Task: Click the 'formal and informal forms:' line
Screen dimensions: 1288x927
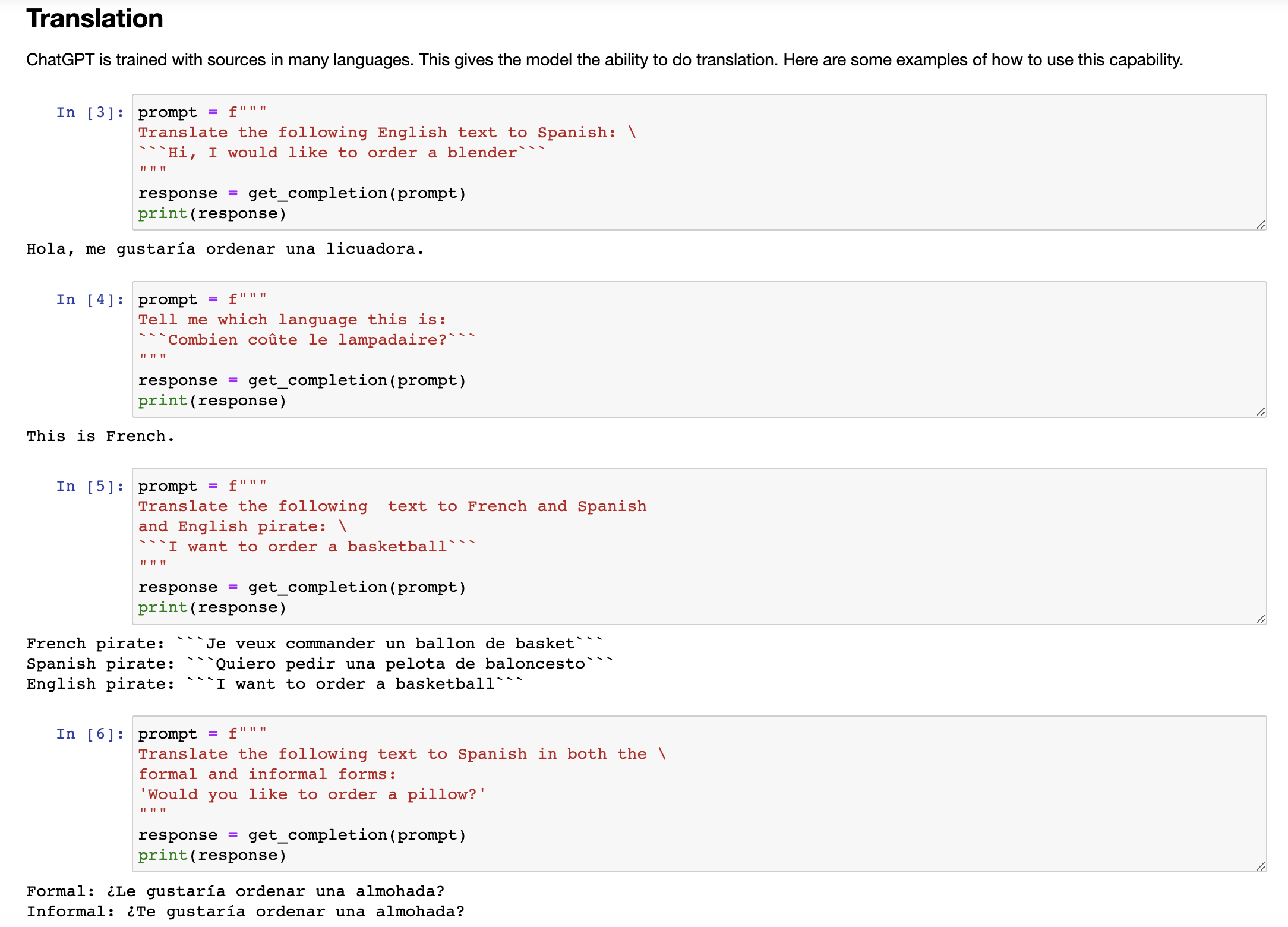Action: 267,774
